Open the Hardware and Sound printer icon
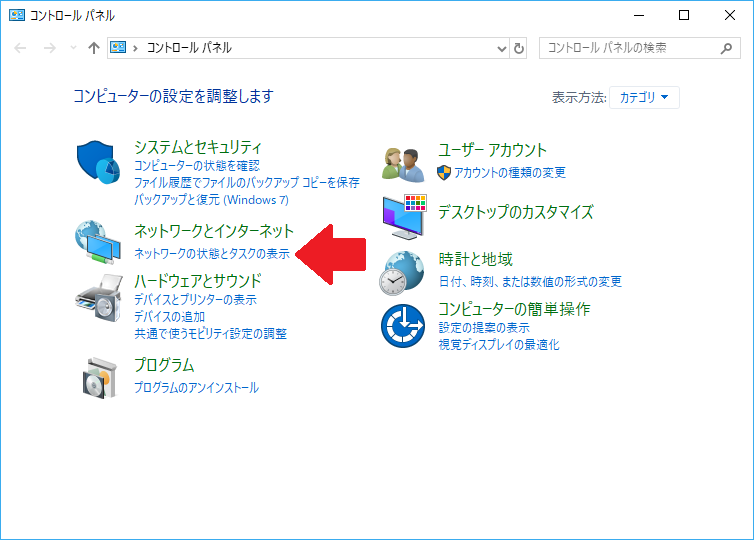Image resolution: width=754 pixels, height=540 pixels. point(99,298)
